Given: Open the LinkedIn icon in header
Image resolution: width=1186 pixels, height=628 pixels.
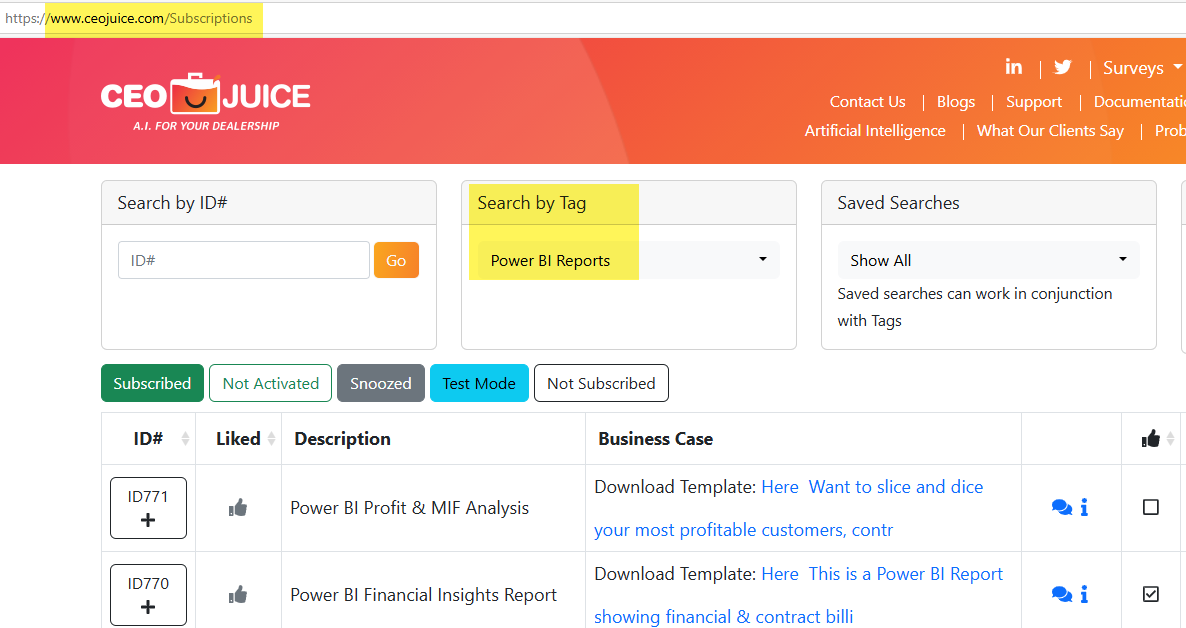Looking at the screenshot, I should 1014,67.
